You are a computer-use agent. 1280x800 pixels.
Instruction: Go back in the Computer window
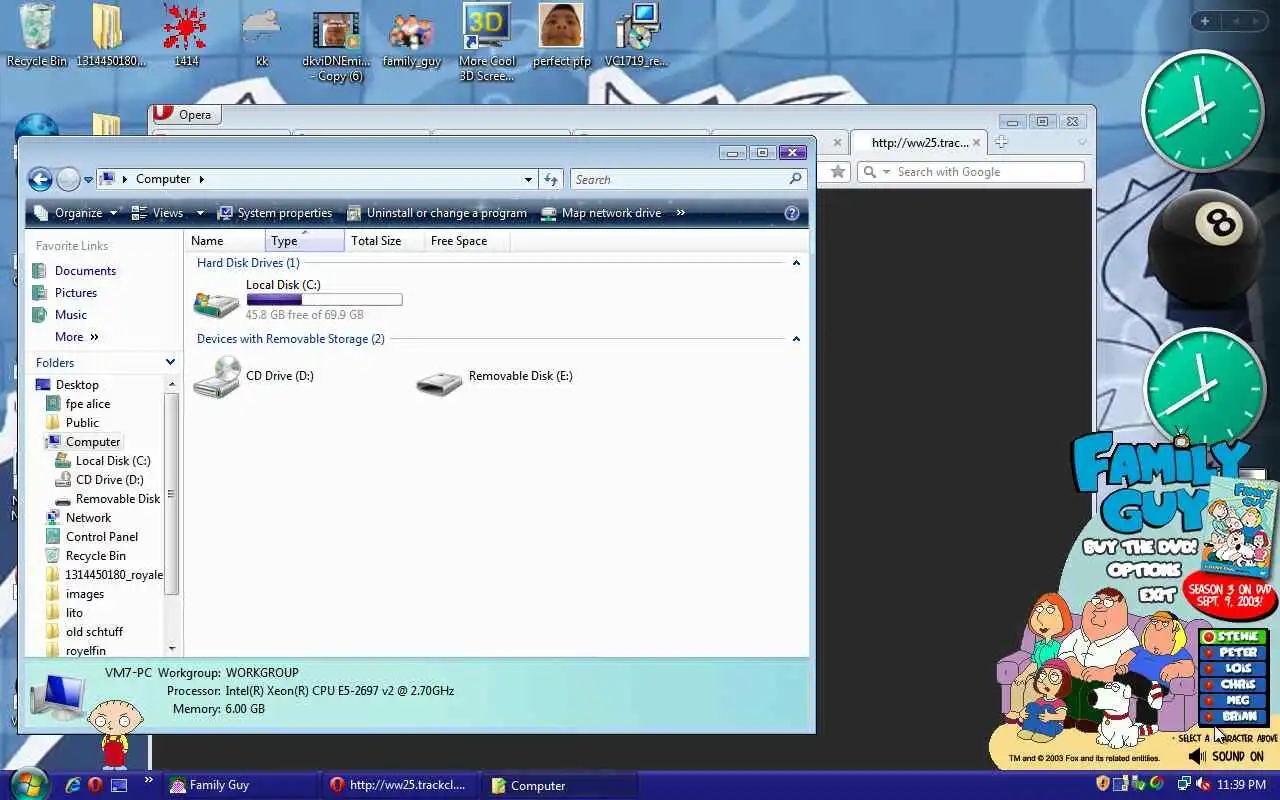(x=40, y=179)
